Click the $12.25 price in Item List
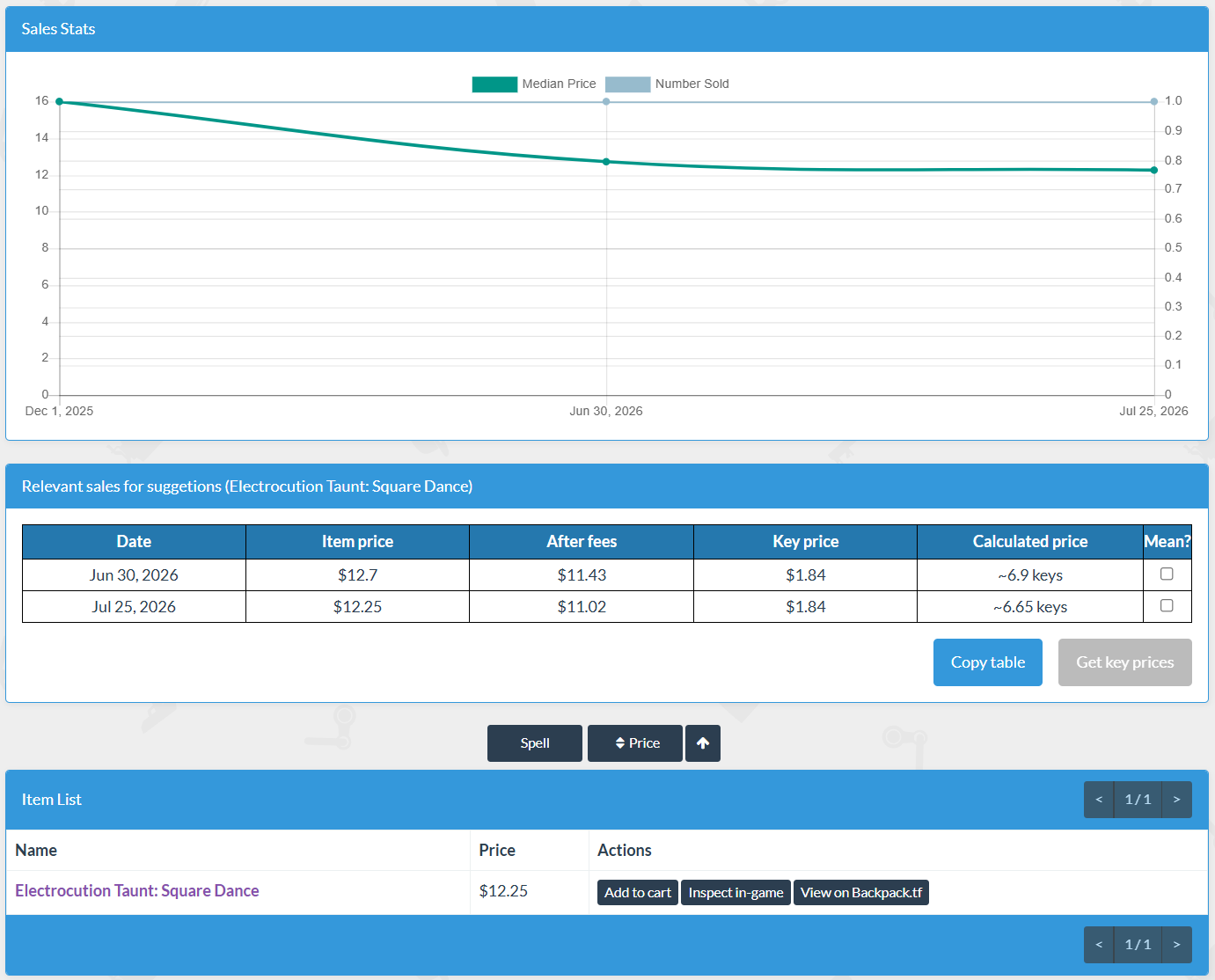Screen dimensions: 1215x980 click(503, 891)
